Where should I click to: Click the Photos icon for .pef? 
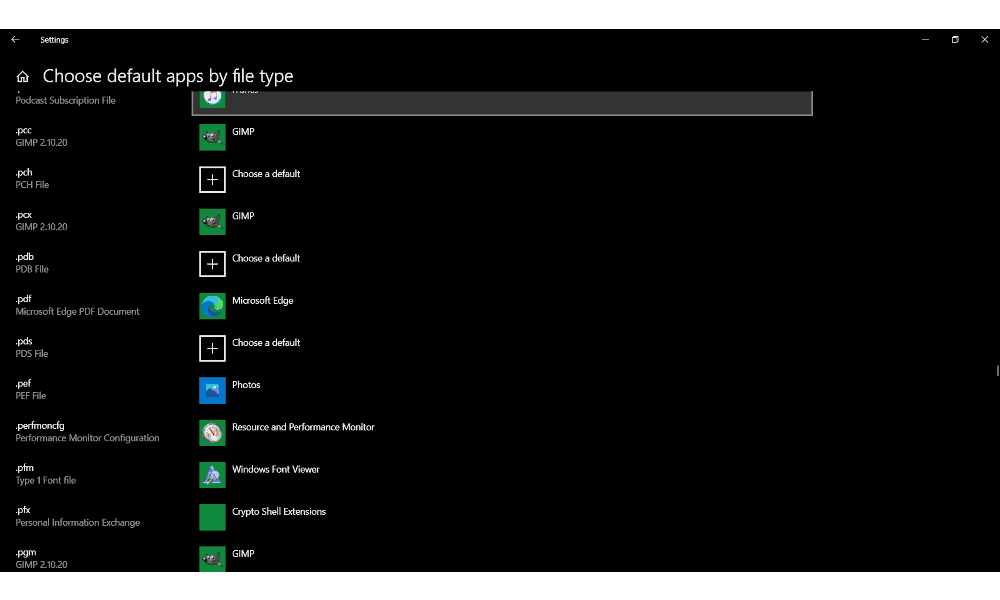click(212, 390)
